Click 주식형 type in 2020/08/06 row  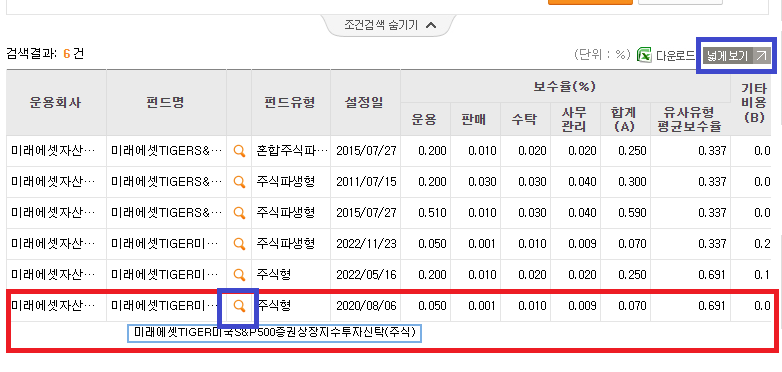[273, 305]
